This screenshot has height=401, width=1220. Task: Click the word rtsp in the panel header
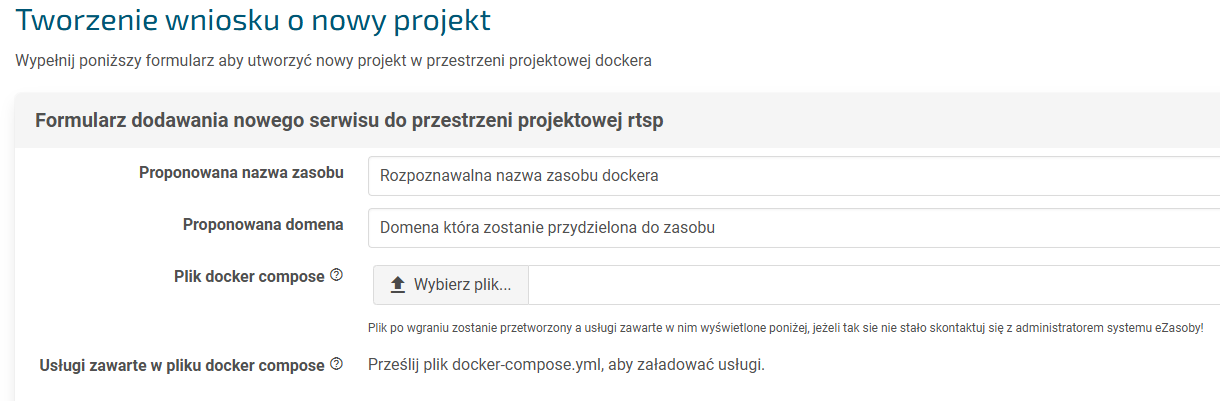coord(645,121)
